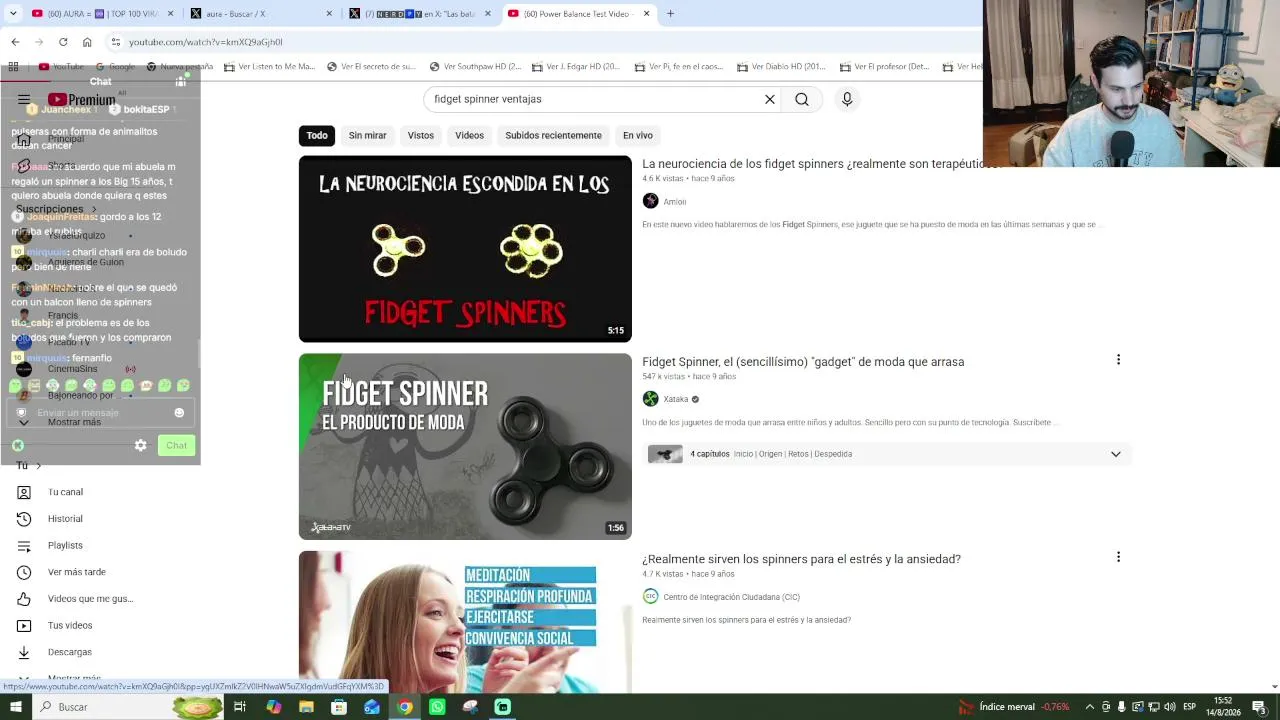Open the 'Ver Diablo HD' bookmark

[781, 67]
